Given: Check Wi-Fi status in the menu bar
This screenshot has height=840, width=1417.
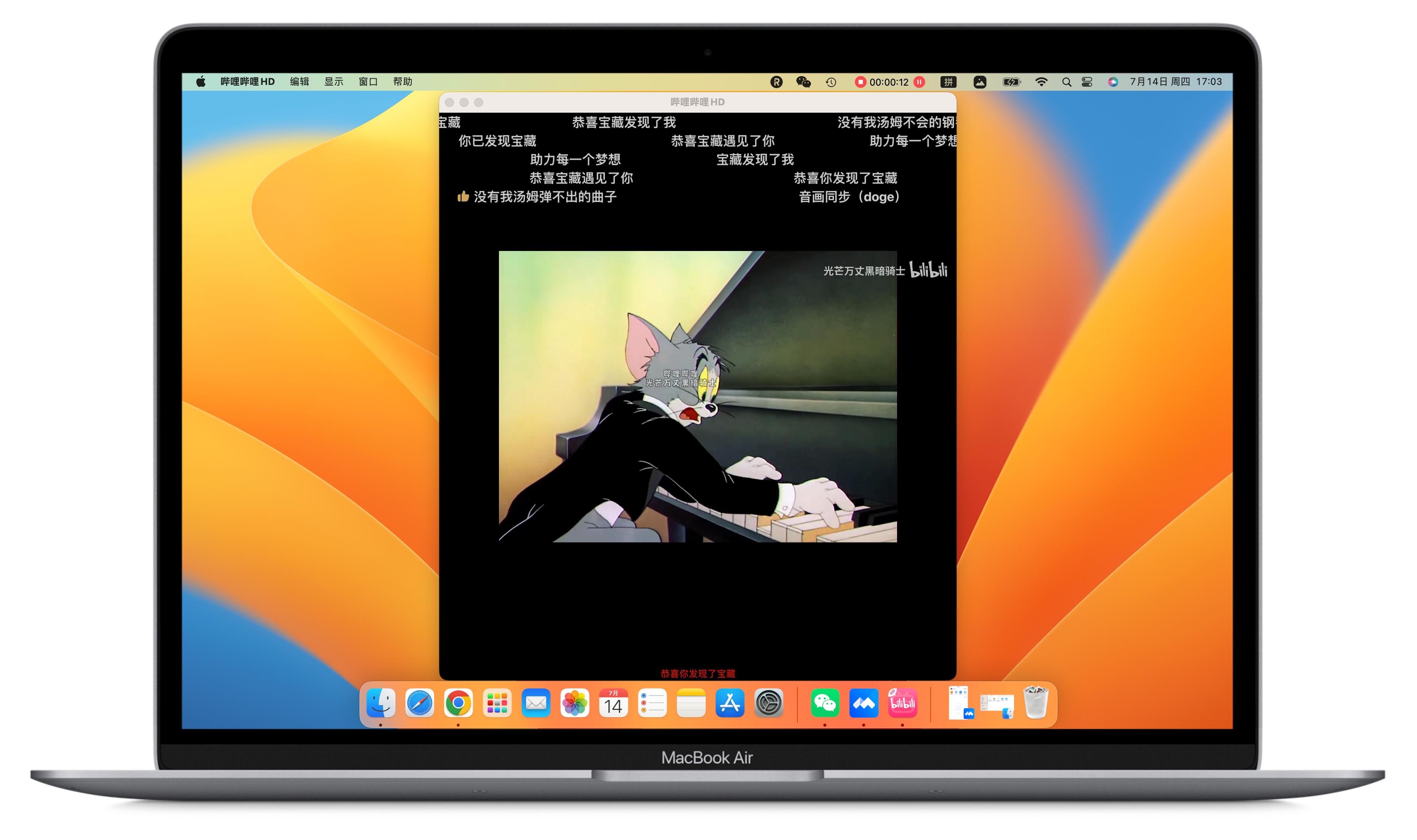Looking at the screenshot, I should [x=1042, y=82].
